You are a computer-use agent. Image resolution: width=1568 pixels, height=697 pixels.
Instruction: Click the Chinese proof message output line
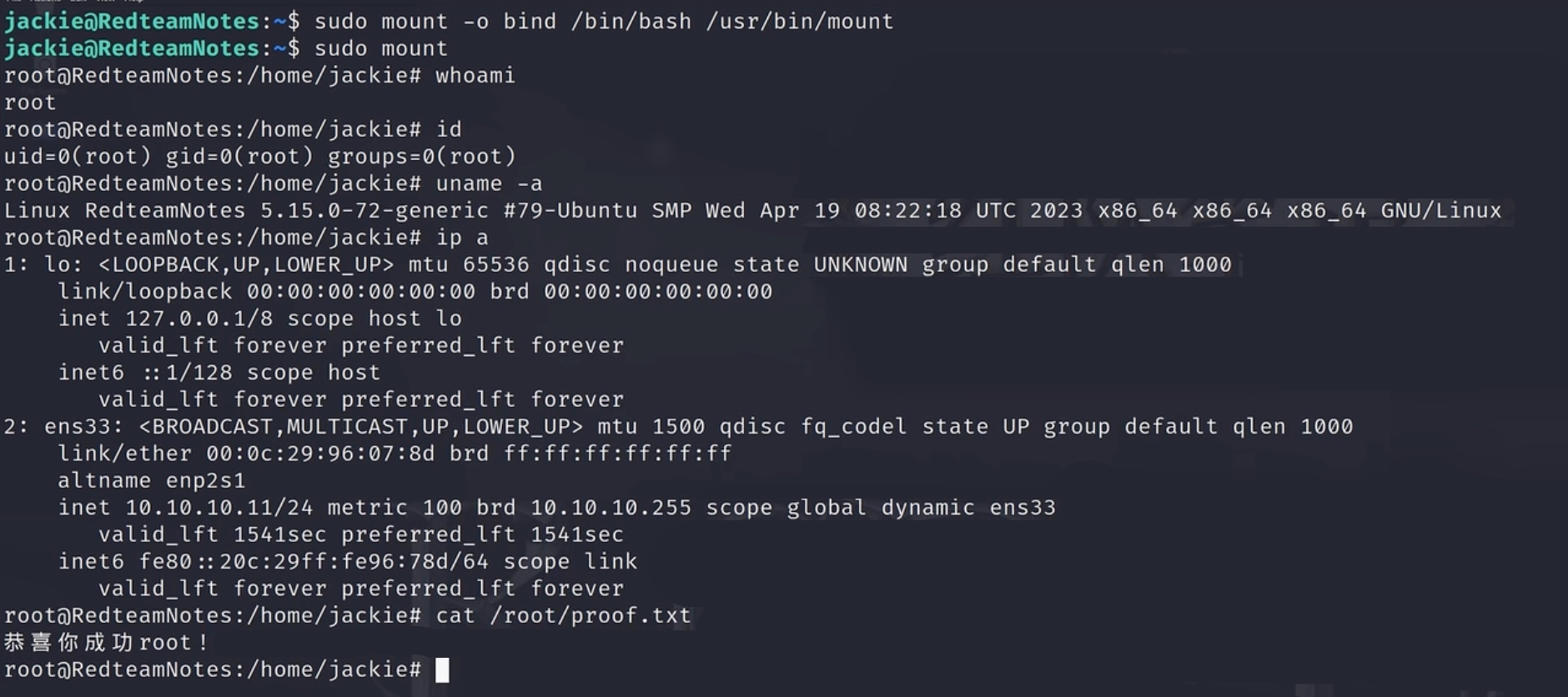coord(107,643)
